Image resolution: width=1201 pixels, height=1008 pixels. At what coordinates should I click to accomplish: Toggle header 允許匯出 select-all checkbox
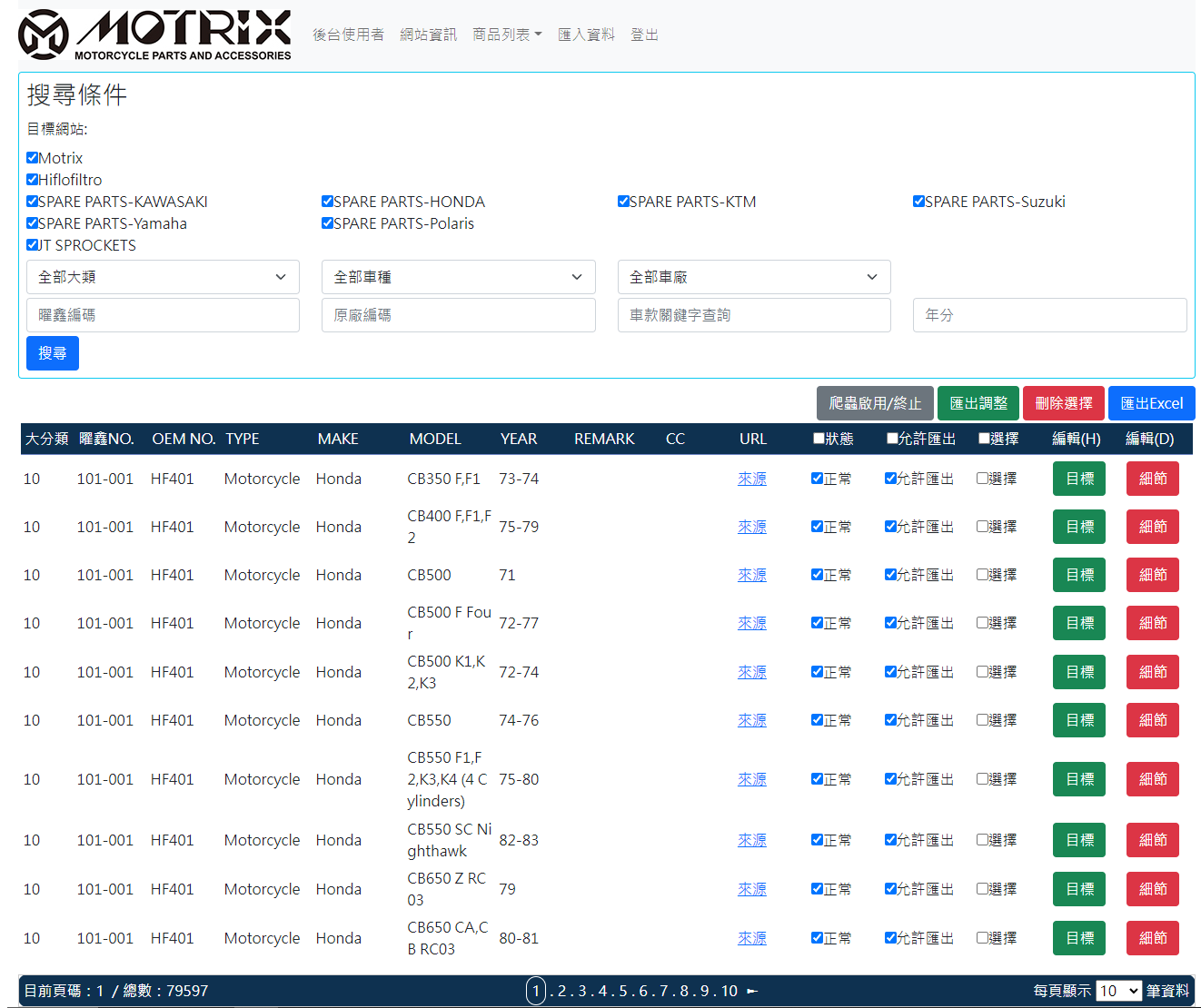pyautogui.click(x=892, y=438)
